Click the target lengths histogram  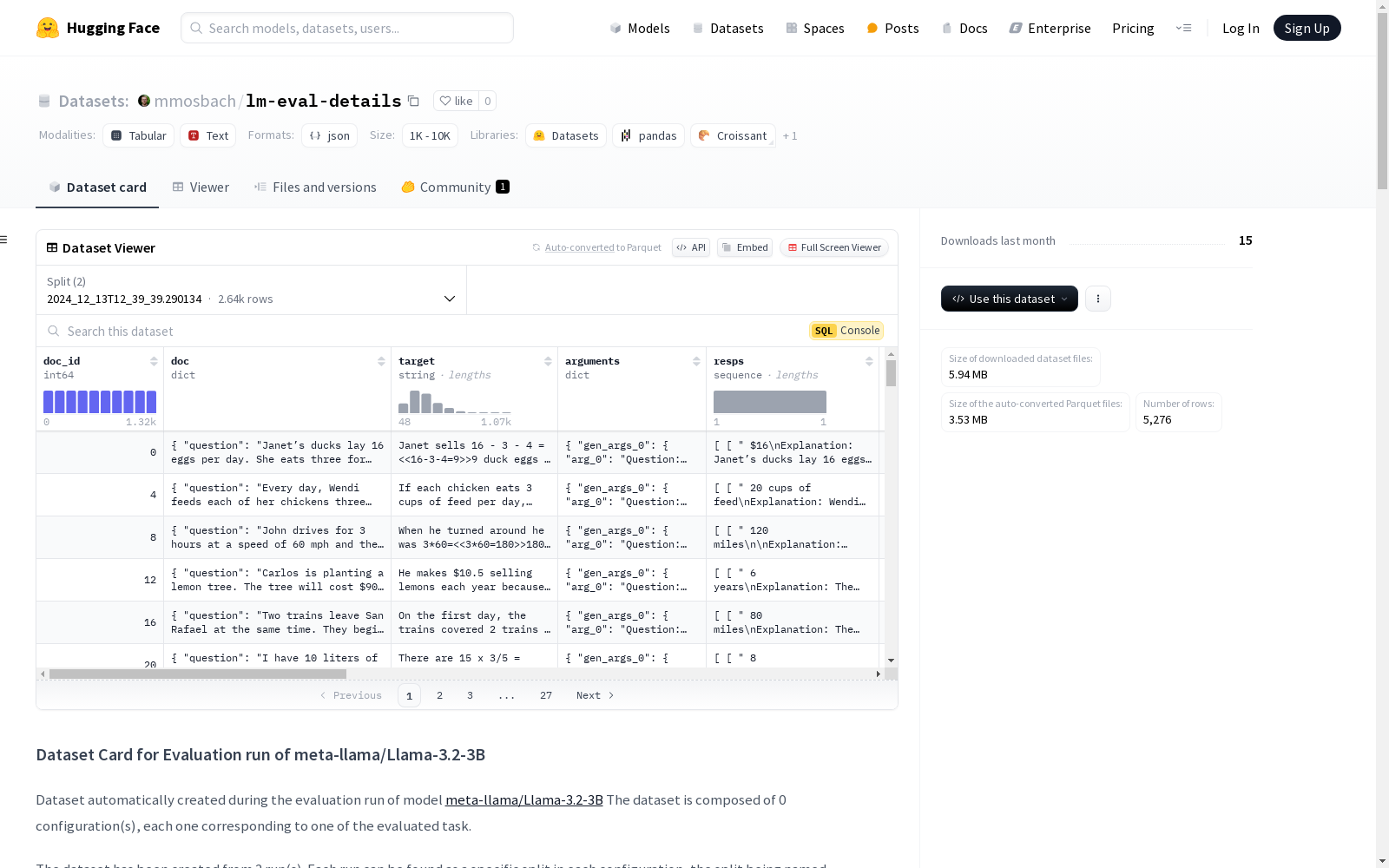(455, 402)
